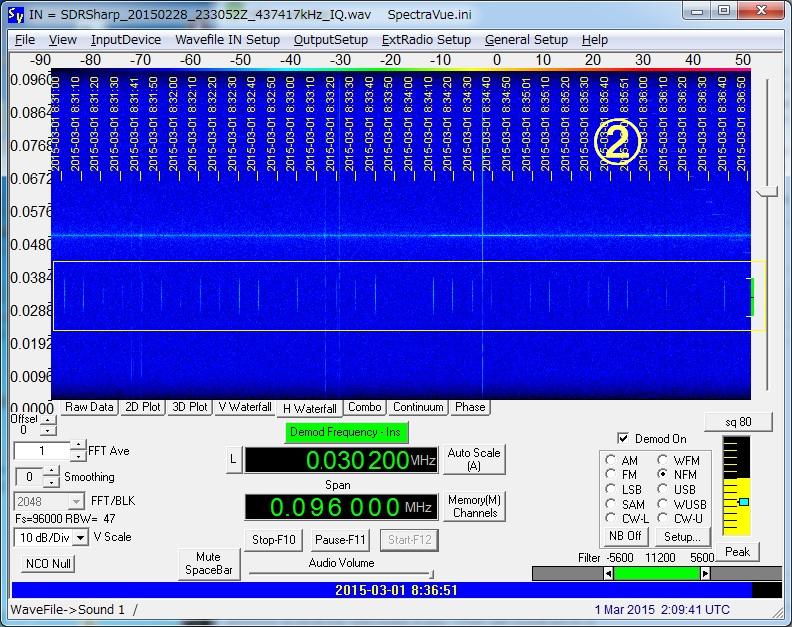Click the Start-F12 button

point(409,540)
